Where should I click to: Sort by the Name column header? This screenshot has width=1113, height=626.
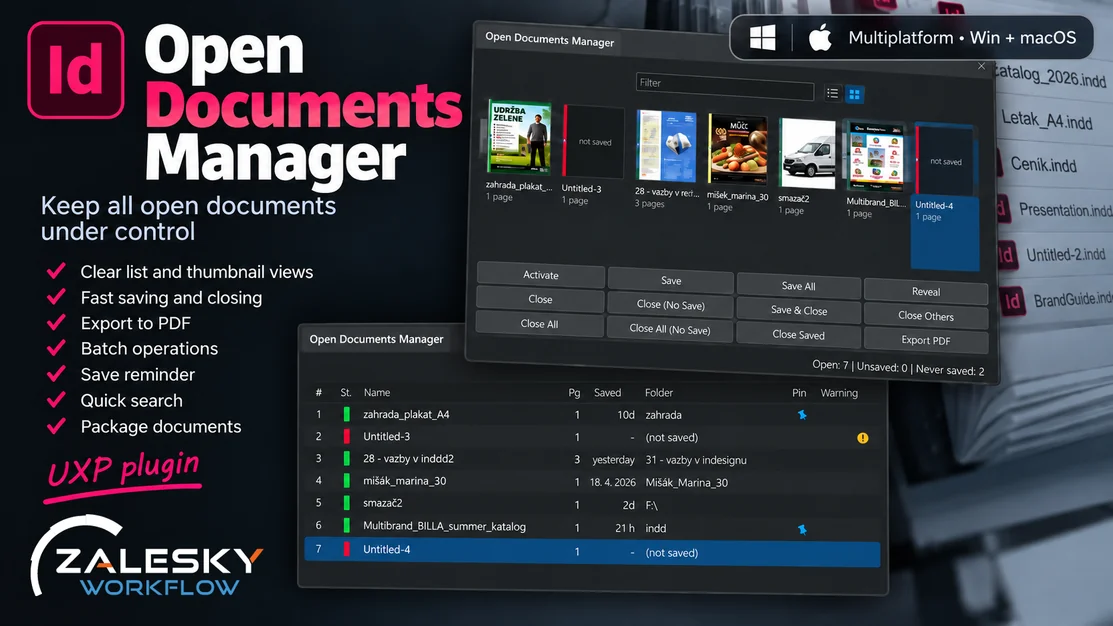377,392
